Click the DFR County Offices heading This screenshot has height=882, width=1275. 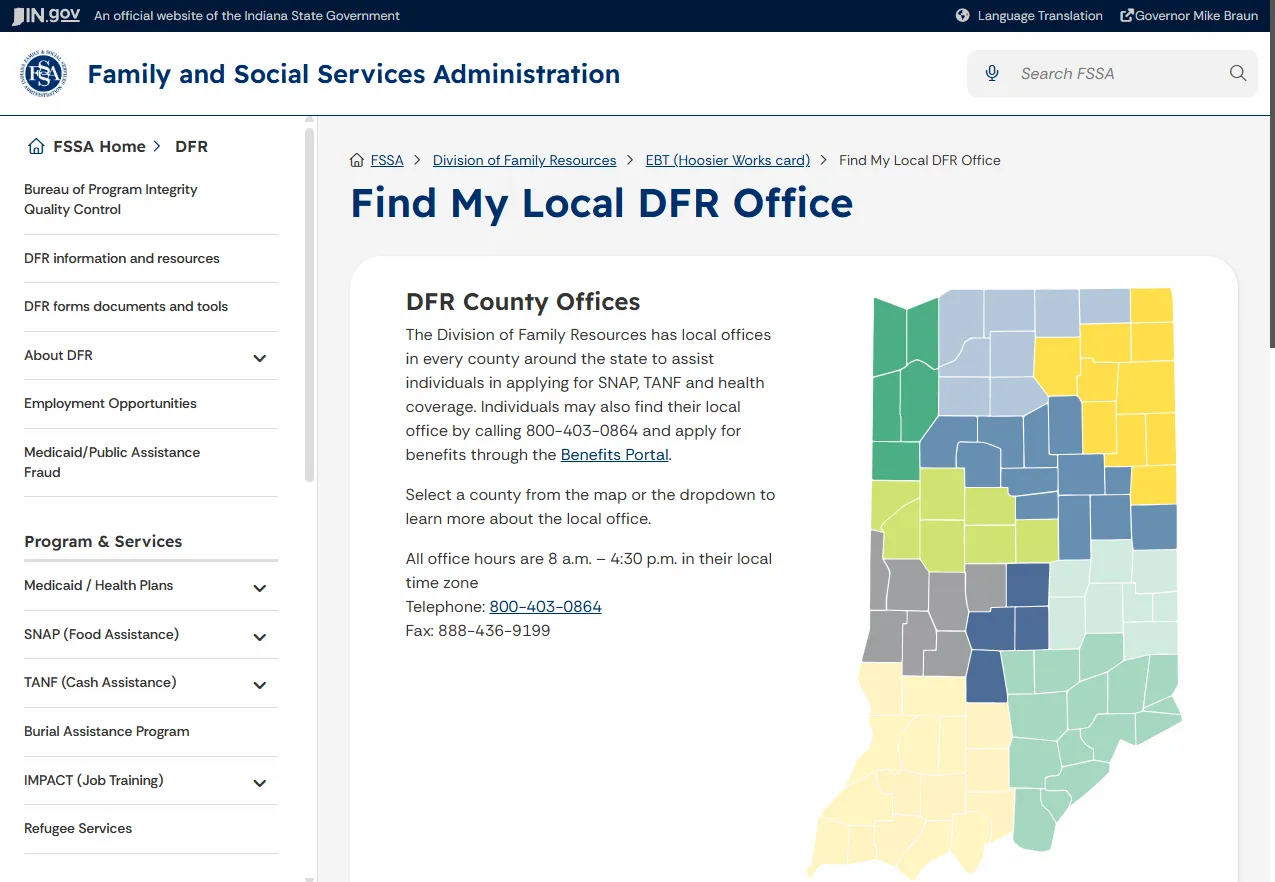click(x=523, y=302)
